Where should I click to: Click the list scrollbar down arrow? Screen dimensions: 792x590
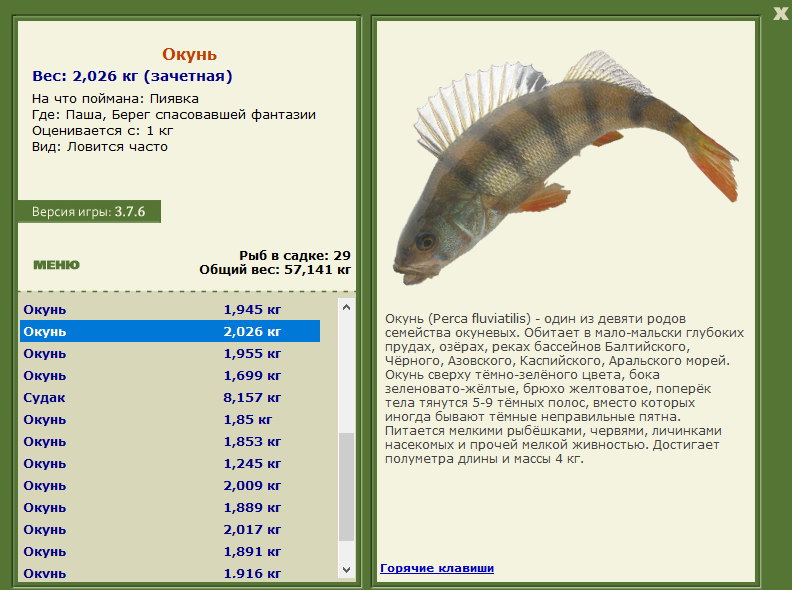346,570
